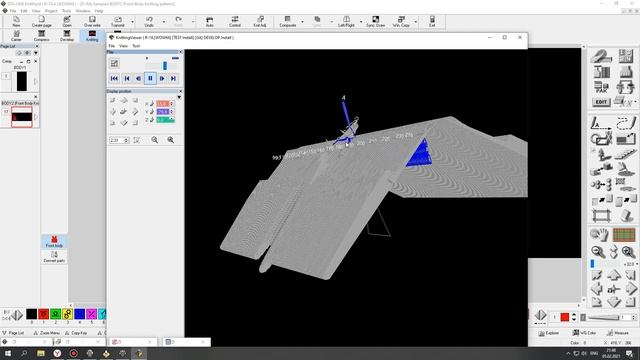The width and height of the screenshot is (640, 360).
Task: Click the New toolbar icon
Action: 16,22
